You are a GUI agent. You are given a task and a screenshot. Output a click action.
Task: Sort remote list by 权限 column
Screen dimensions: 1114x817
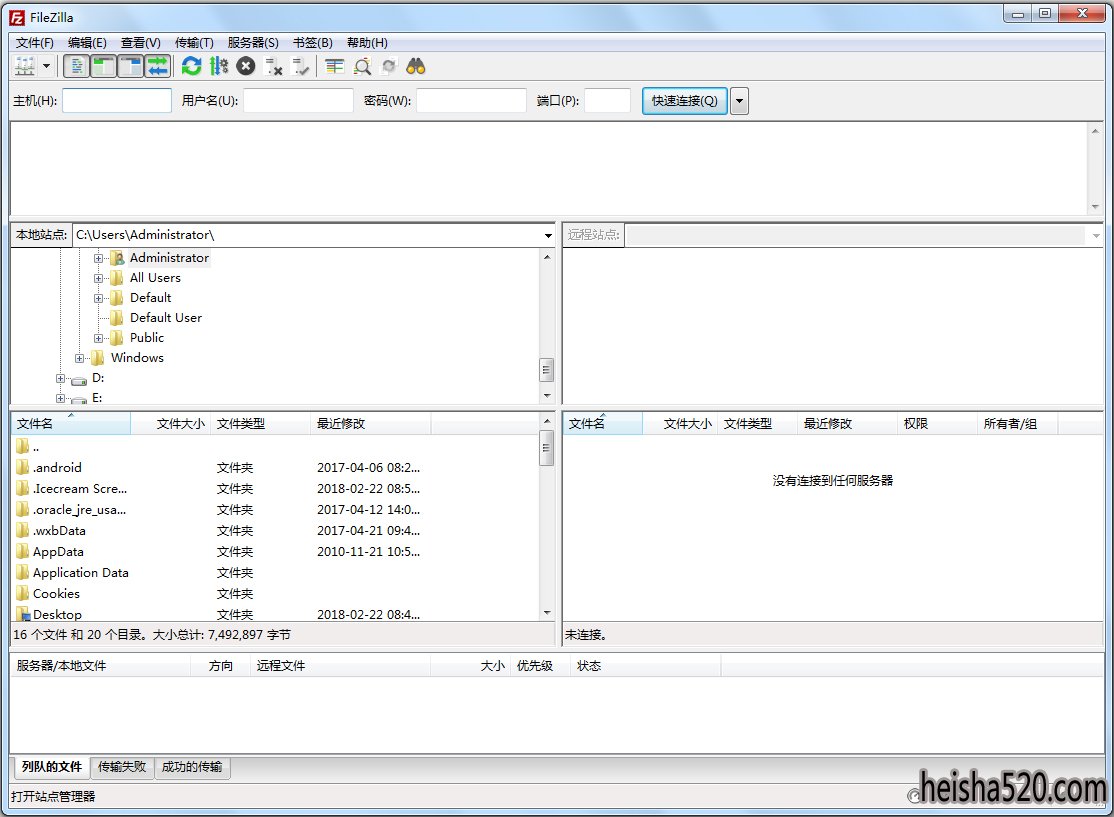coord(936,423)
